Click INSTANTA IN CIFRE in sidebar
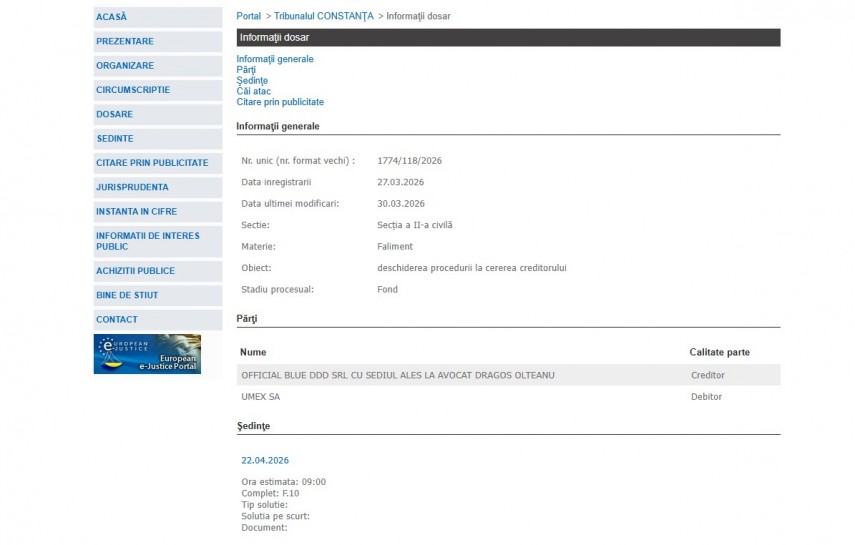 coord(138,212)
